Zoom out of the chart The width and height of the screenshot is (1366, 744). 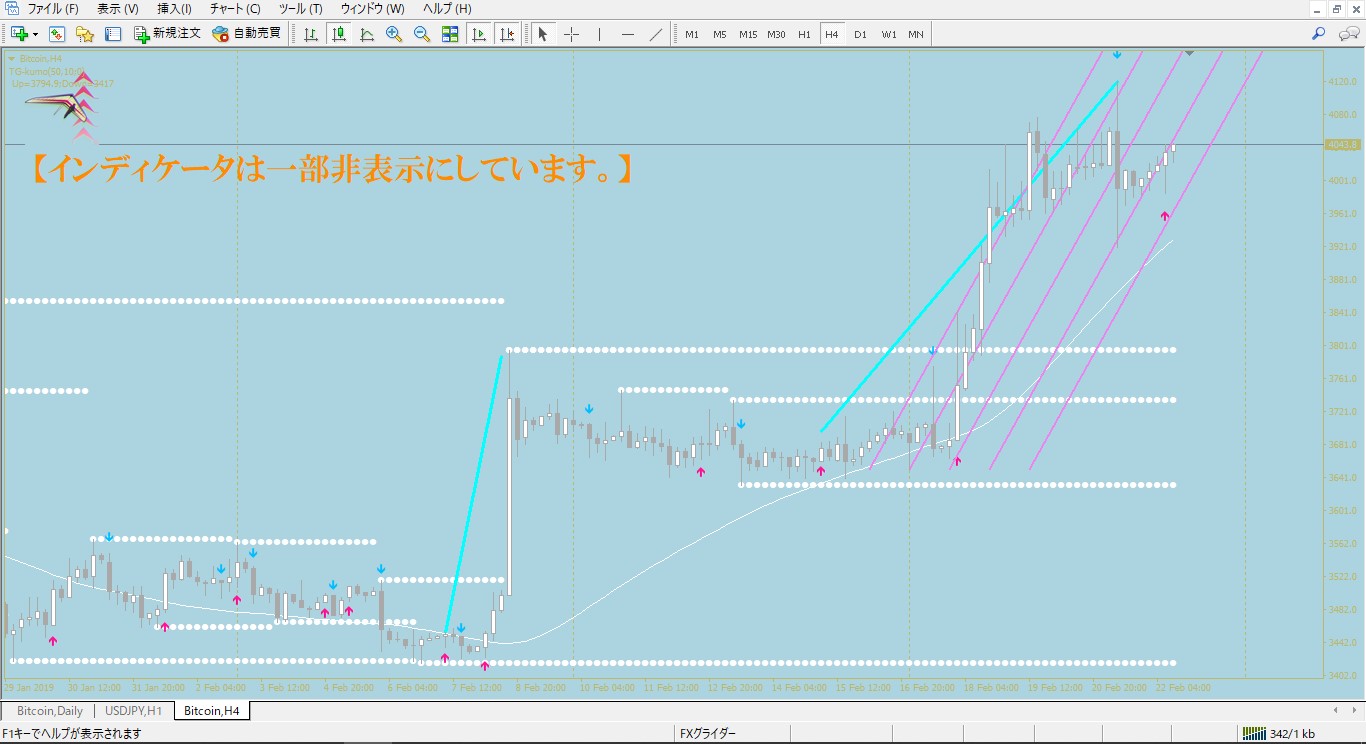click(x=422, y=34)
